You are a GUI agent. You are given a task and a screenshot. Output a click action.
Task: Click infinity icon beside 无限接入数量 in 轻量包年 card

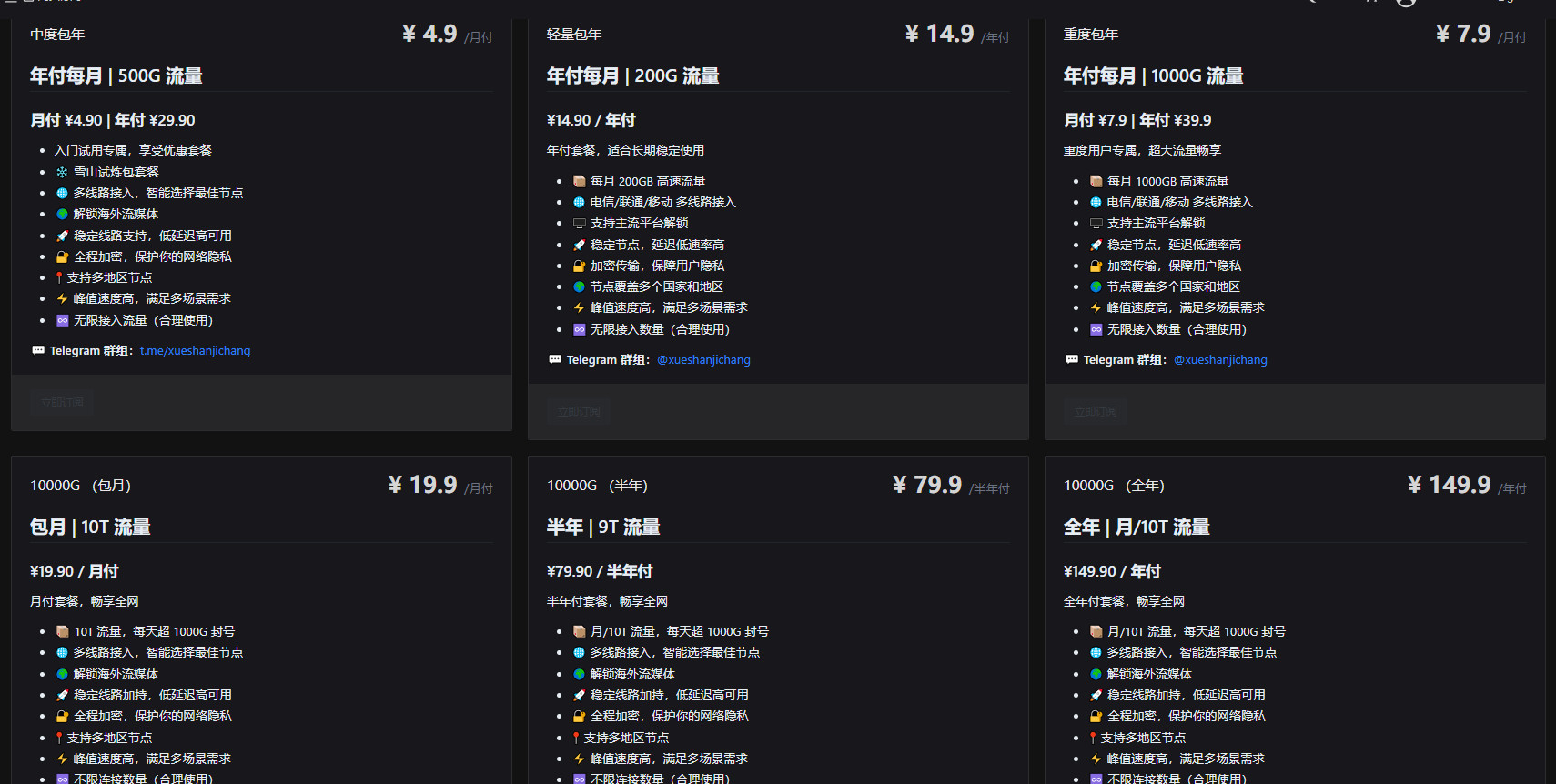pos(579,329)
